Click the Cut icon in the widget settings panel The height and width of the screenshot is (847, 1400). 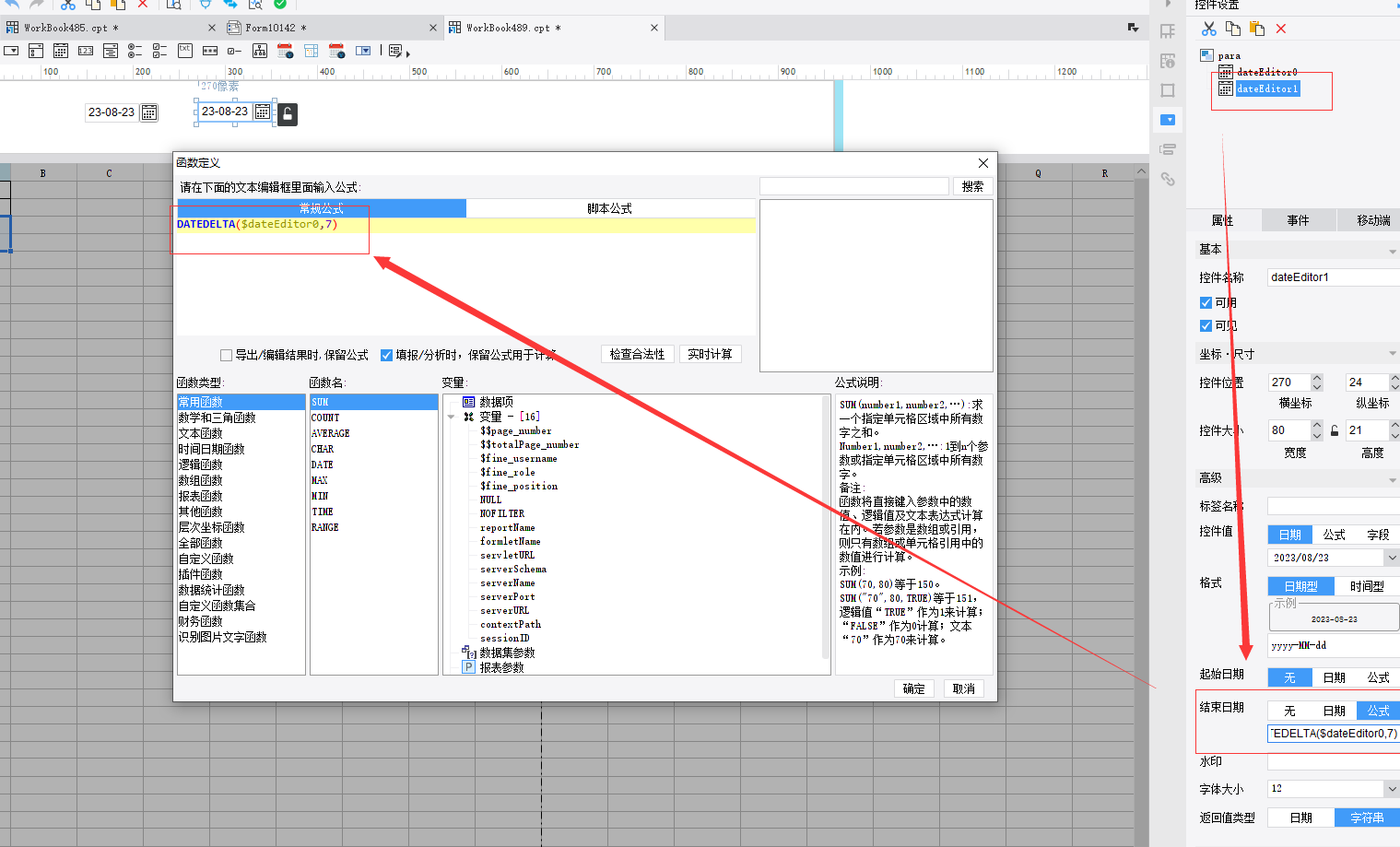coord(1209,29)
